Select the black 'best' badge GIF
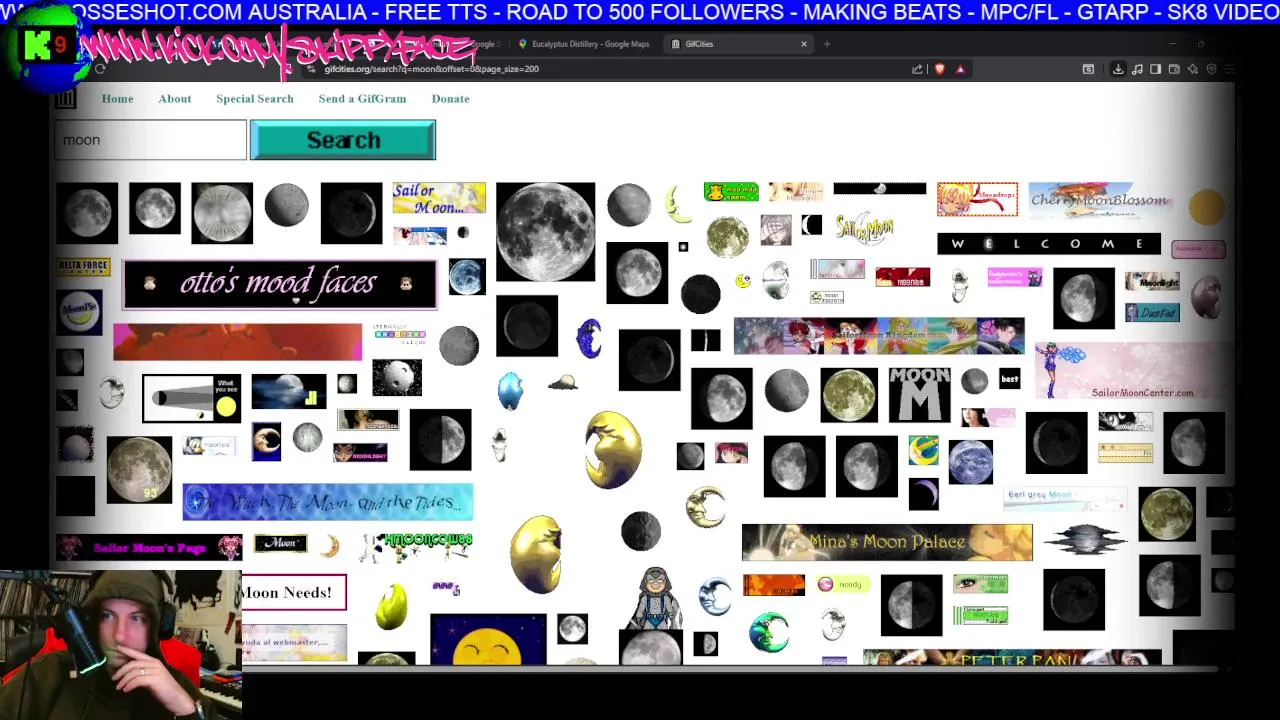 point(1010,379)
